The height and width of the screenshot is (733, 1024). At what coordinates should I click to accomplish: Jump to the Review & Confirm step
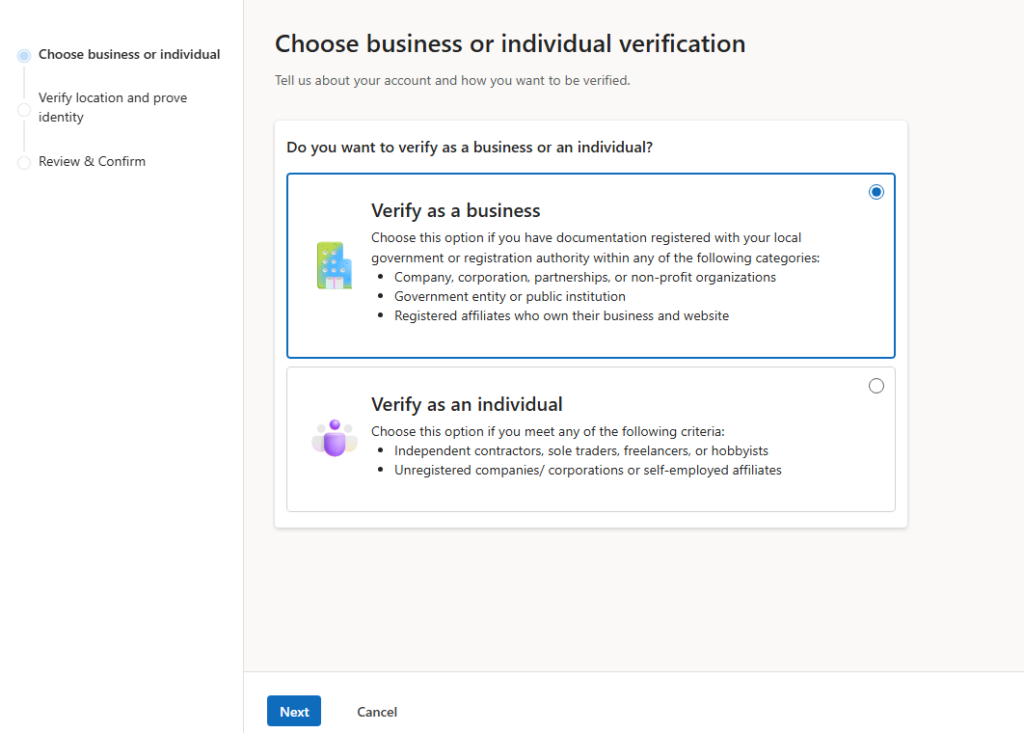(x=92, y=161)
